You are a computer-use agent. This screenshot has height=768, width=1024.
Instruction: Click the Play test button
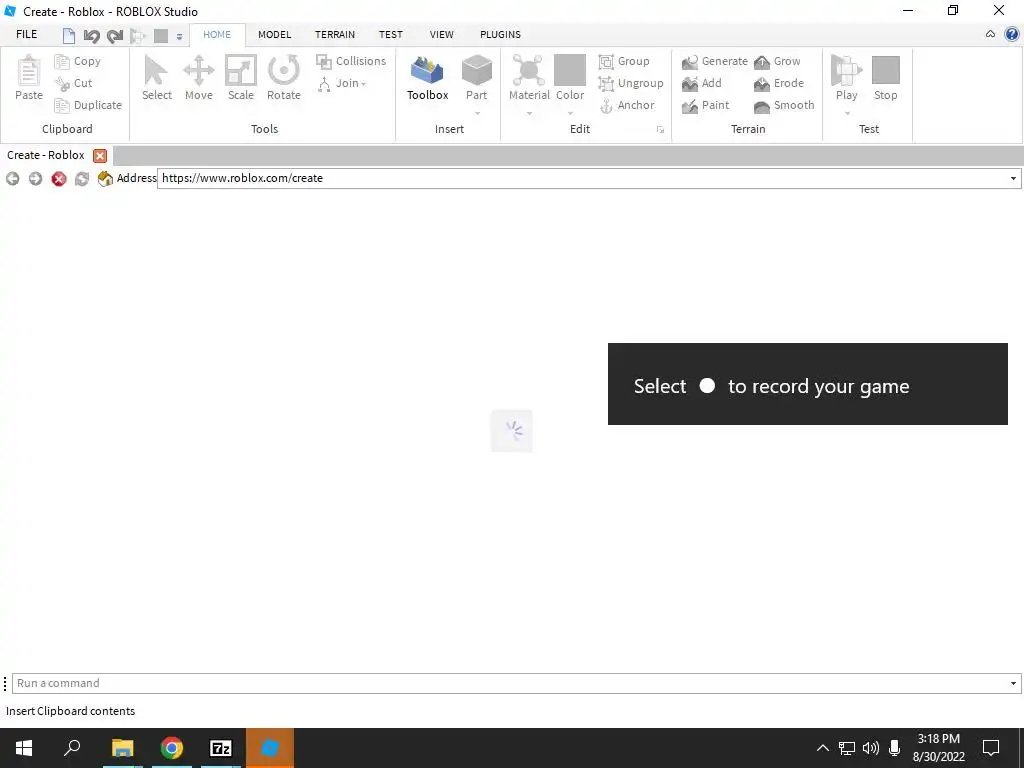[x=846, y=78]
